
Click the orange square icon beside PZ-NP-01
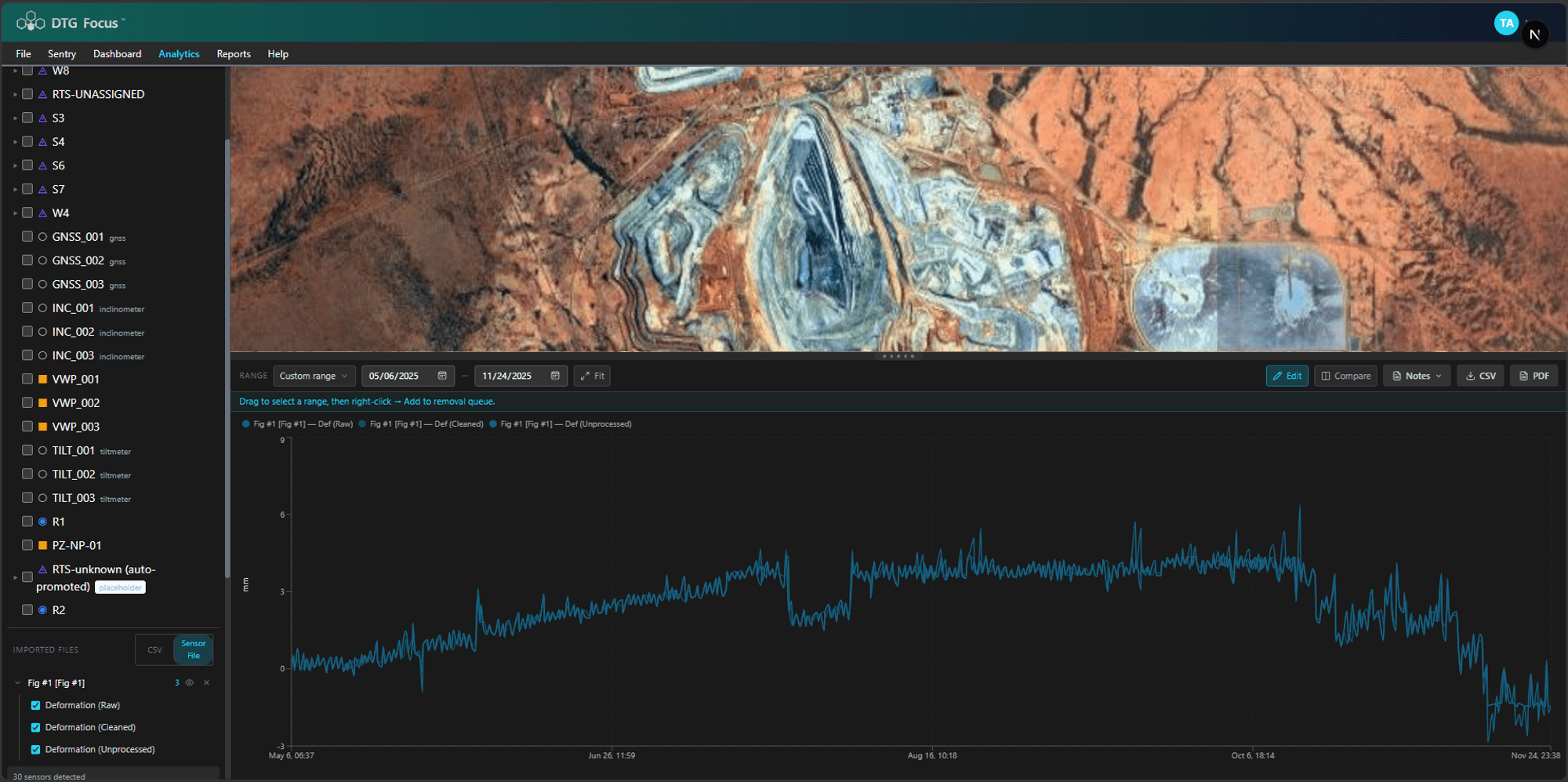click(x=42, y=545)
